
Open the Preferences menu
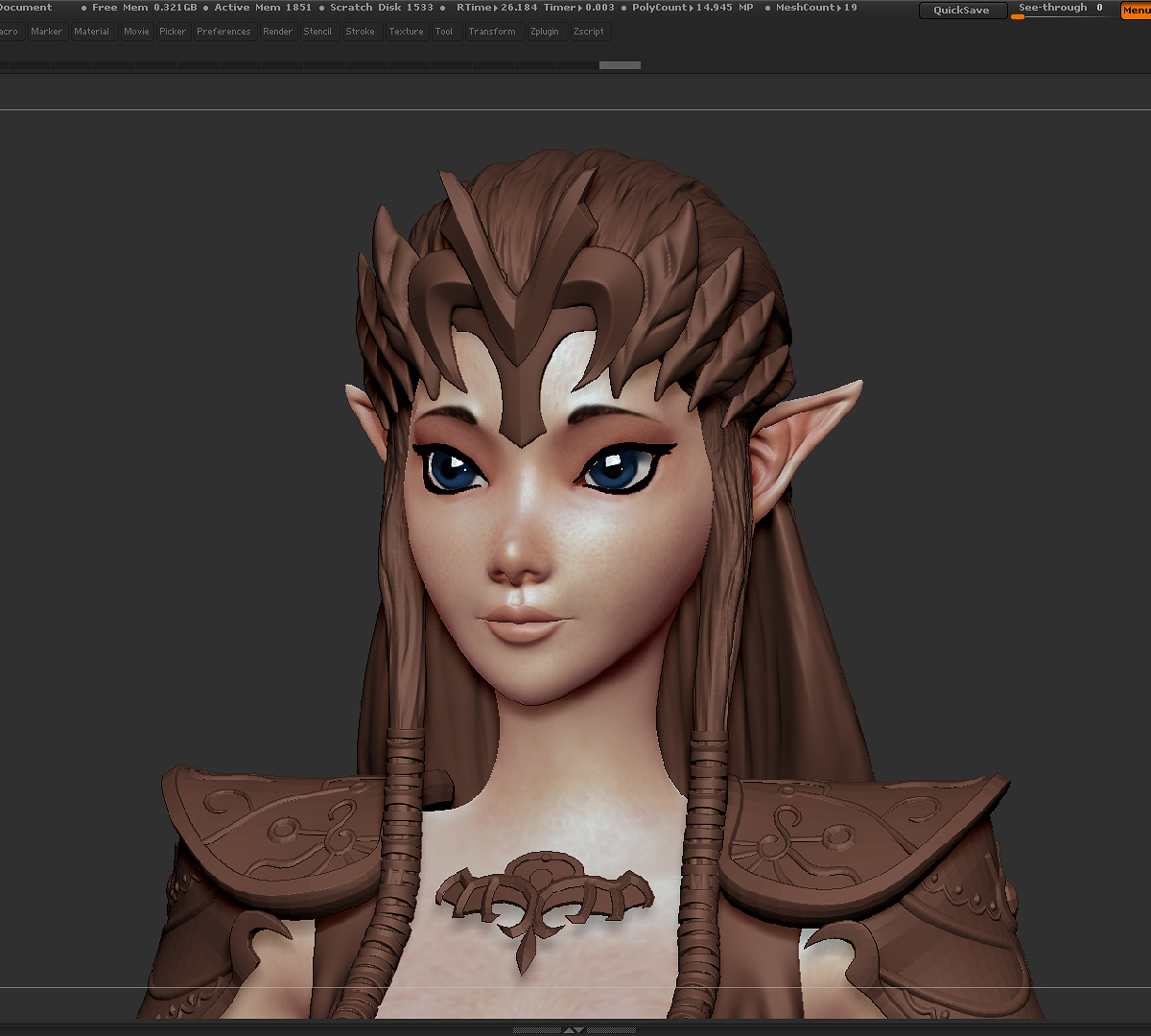[223, 32]
